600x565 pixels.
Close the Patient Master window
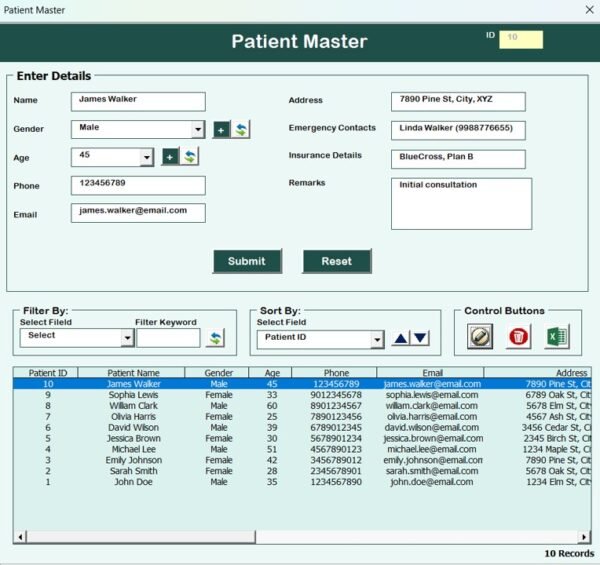tap(590, 10)
